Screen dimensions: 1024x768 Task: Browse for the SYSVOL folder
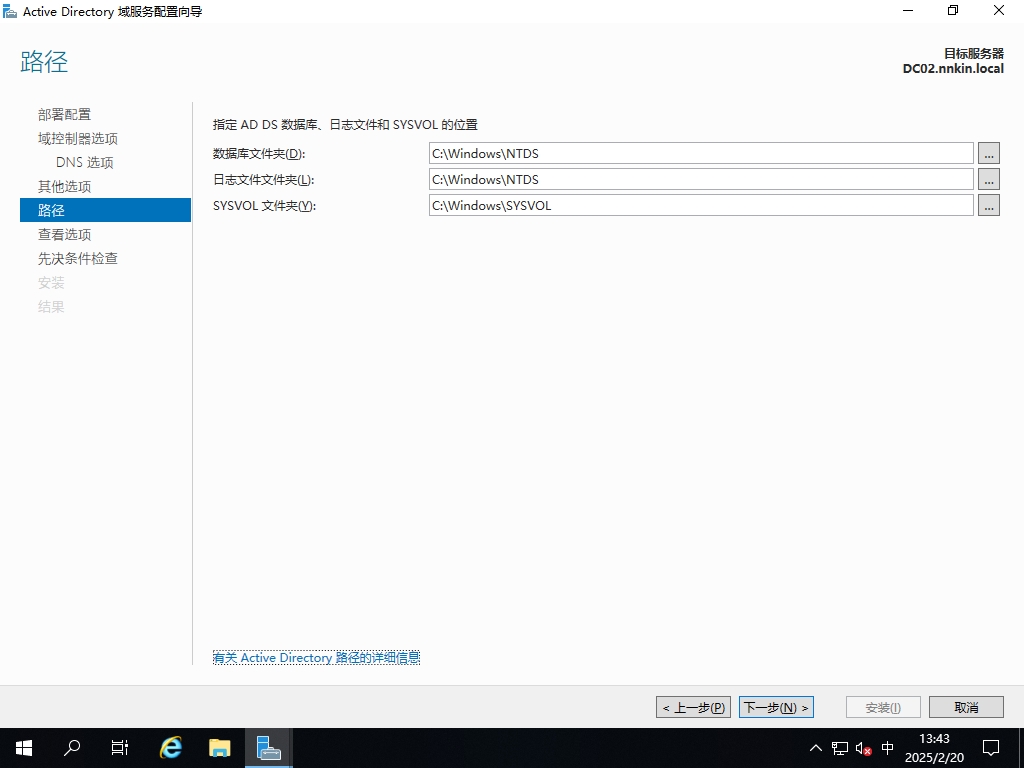pyautogui.click(x=989, y=205)
